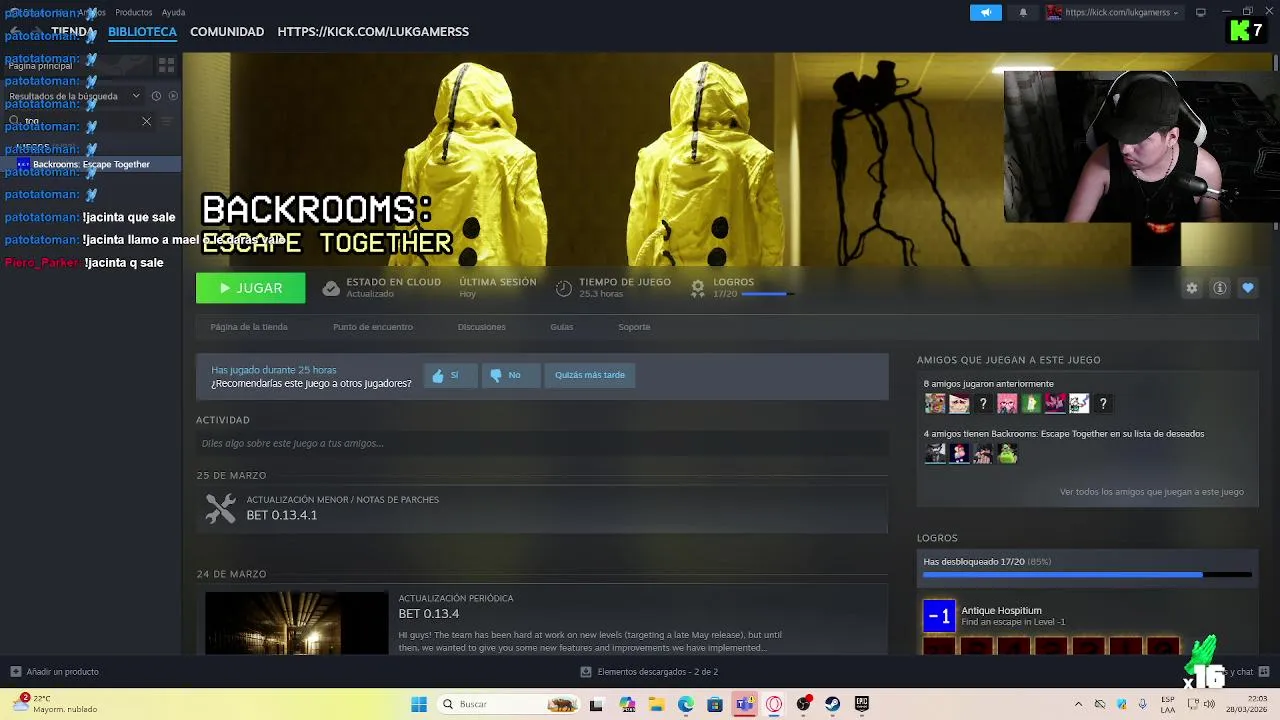This screenshot has width=1280, height=720.
Task: Open the game info circle icon
Action: coord(1220,288)
